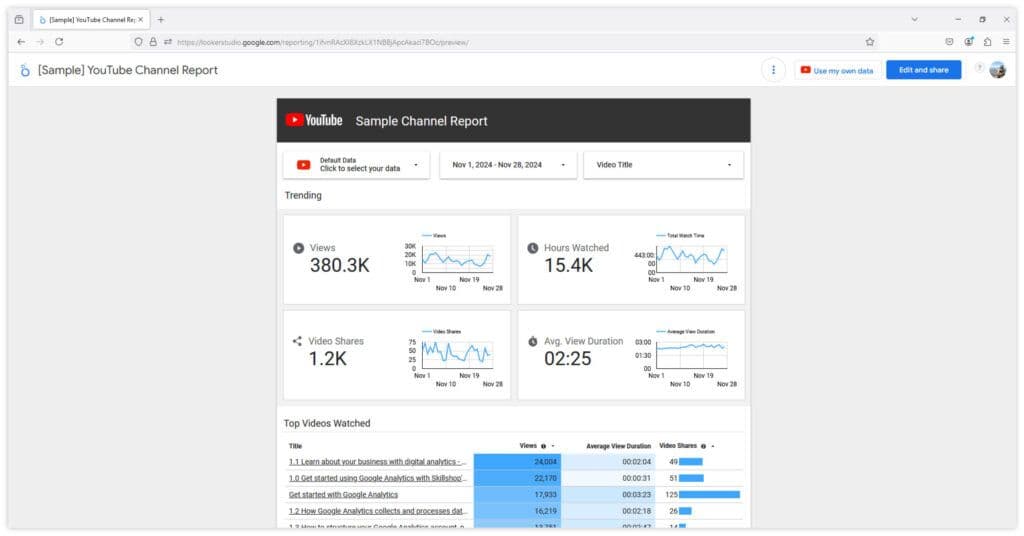Image resolution: width=1024 pixels, height=536 pixels.
Task: Click the Top Videos Watched heading
Action: coord(327,423)
